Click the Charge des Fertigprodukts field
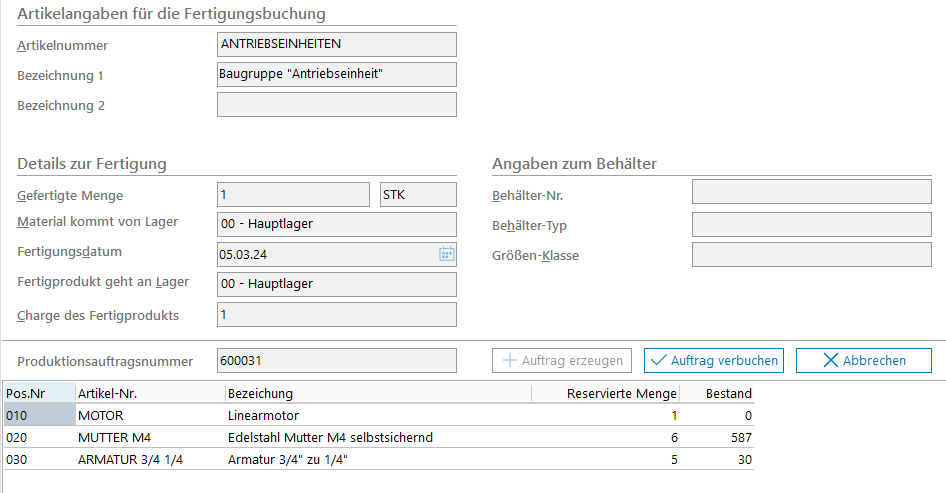 336,315
